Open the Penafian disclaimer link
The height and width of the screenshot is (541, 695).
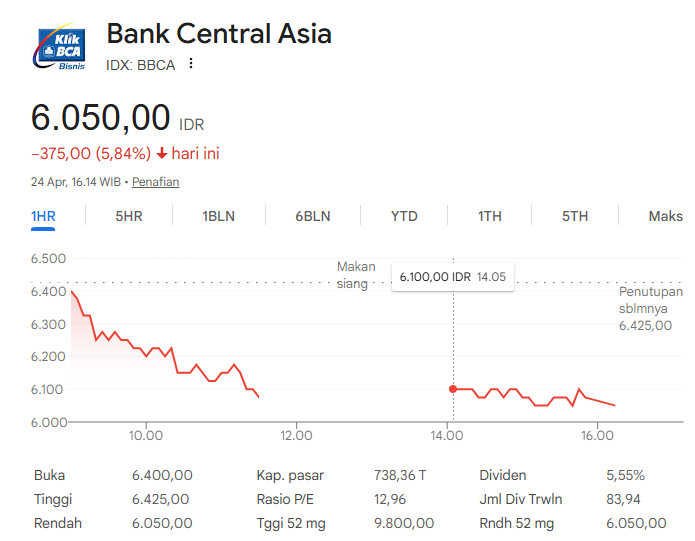[156, 182]
